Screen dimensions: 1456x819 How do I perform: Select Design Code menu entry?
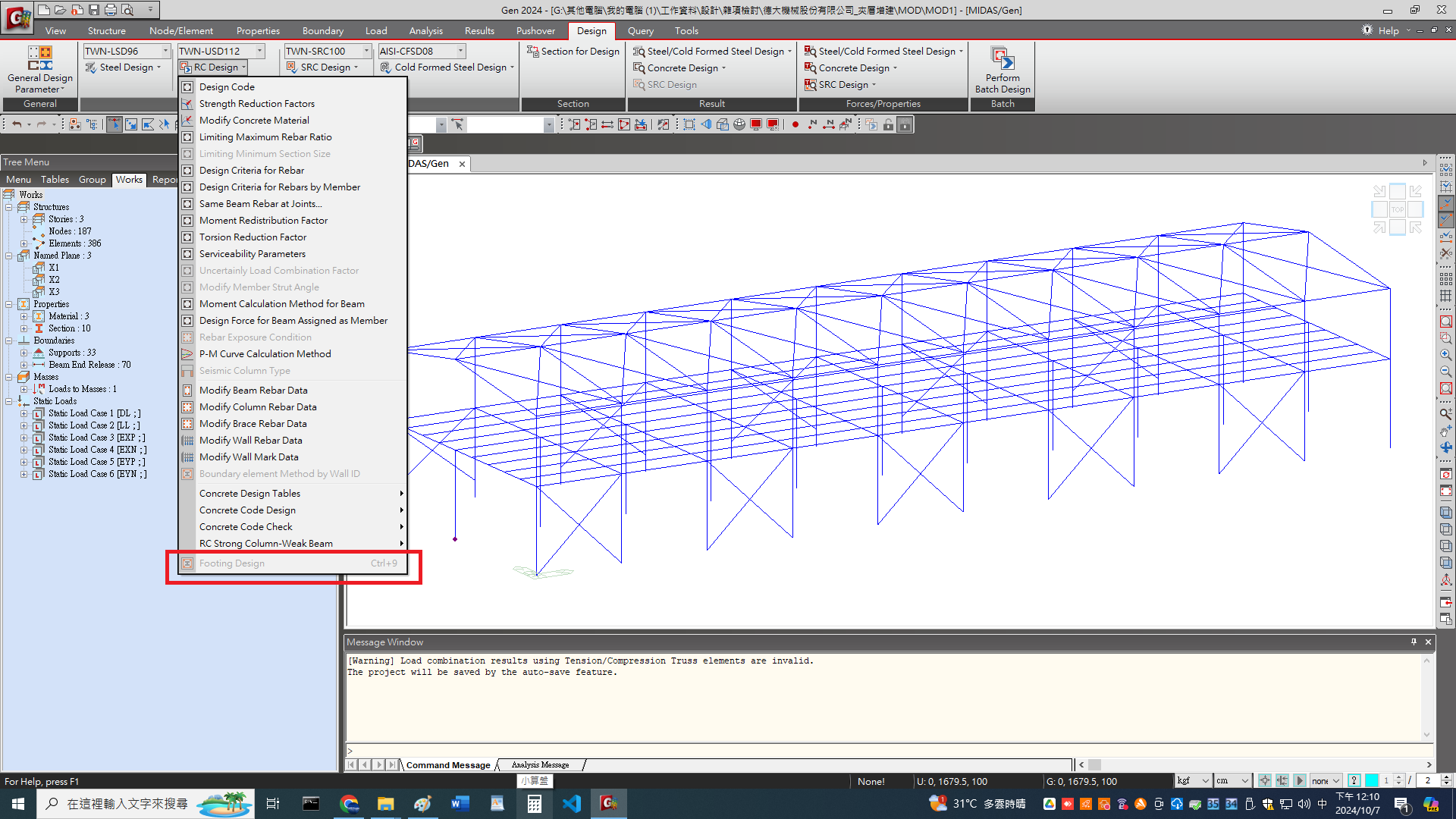(293, 86)
